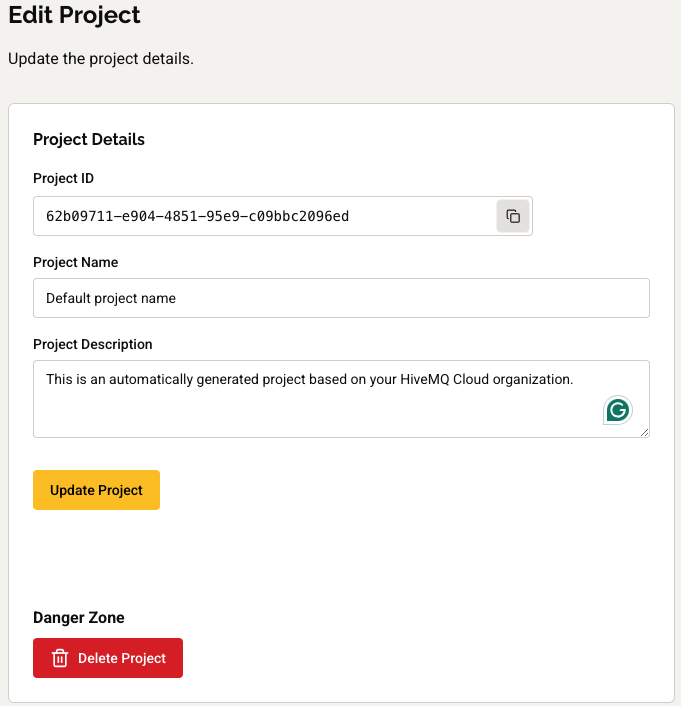Click the "Default project name" text
This screenshot has width=681, height=706.
coord(111,298)
